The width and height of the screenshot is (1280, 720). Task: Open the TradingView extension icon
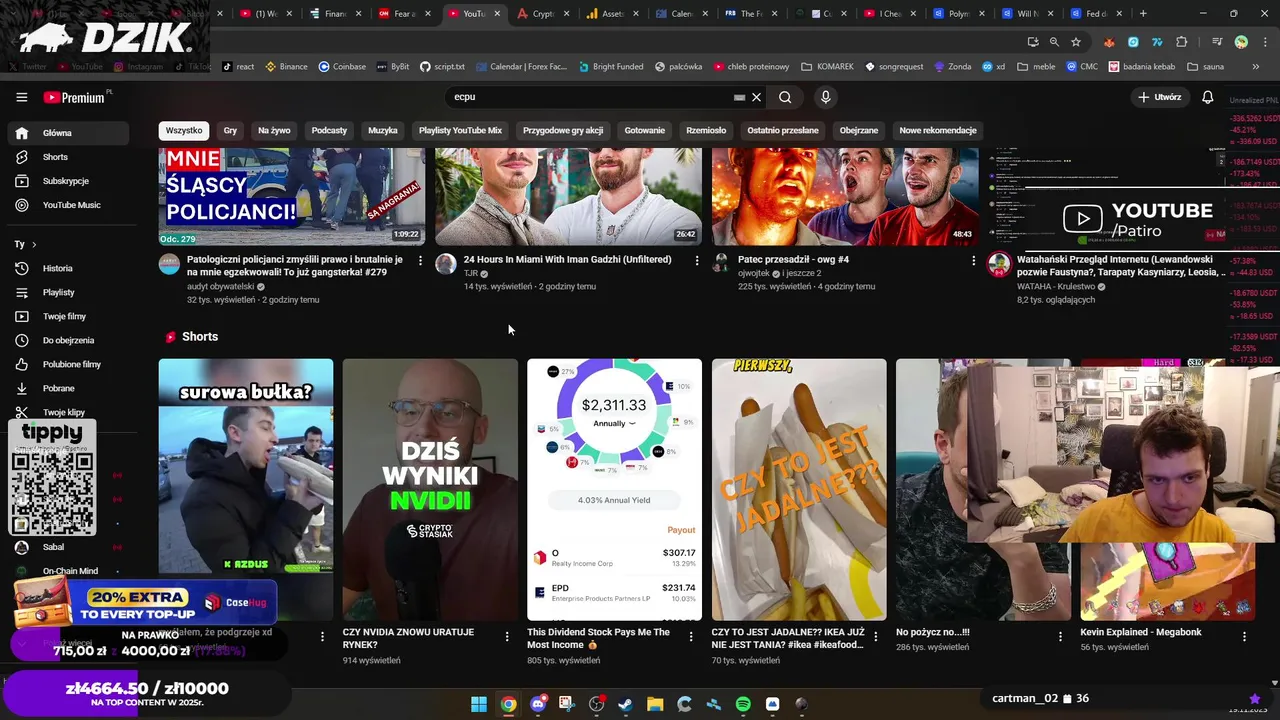(x=1157, y=42)
